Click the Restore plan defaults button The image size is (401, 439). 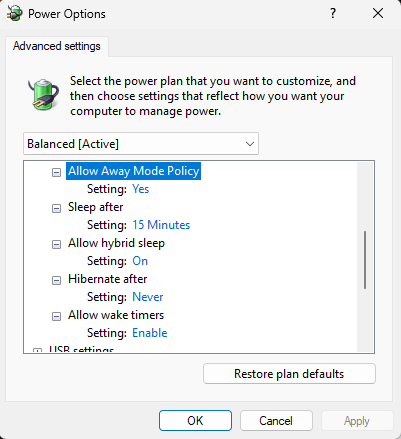click(x=289, y=374)
